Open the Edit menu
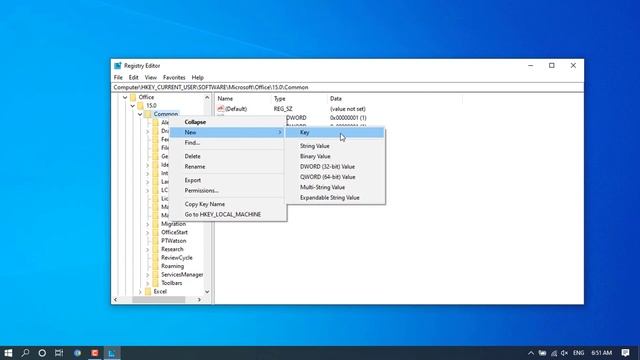 [x=133, y=77]
